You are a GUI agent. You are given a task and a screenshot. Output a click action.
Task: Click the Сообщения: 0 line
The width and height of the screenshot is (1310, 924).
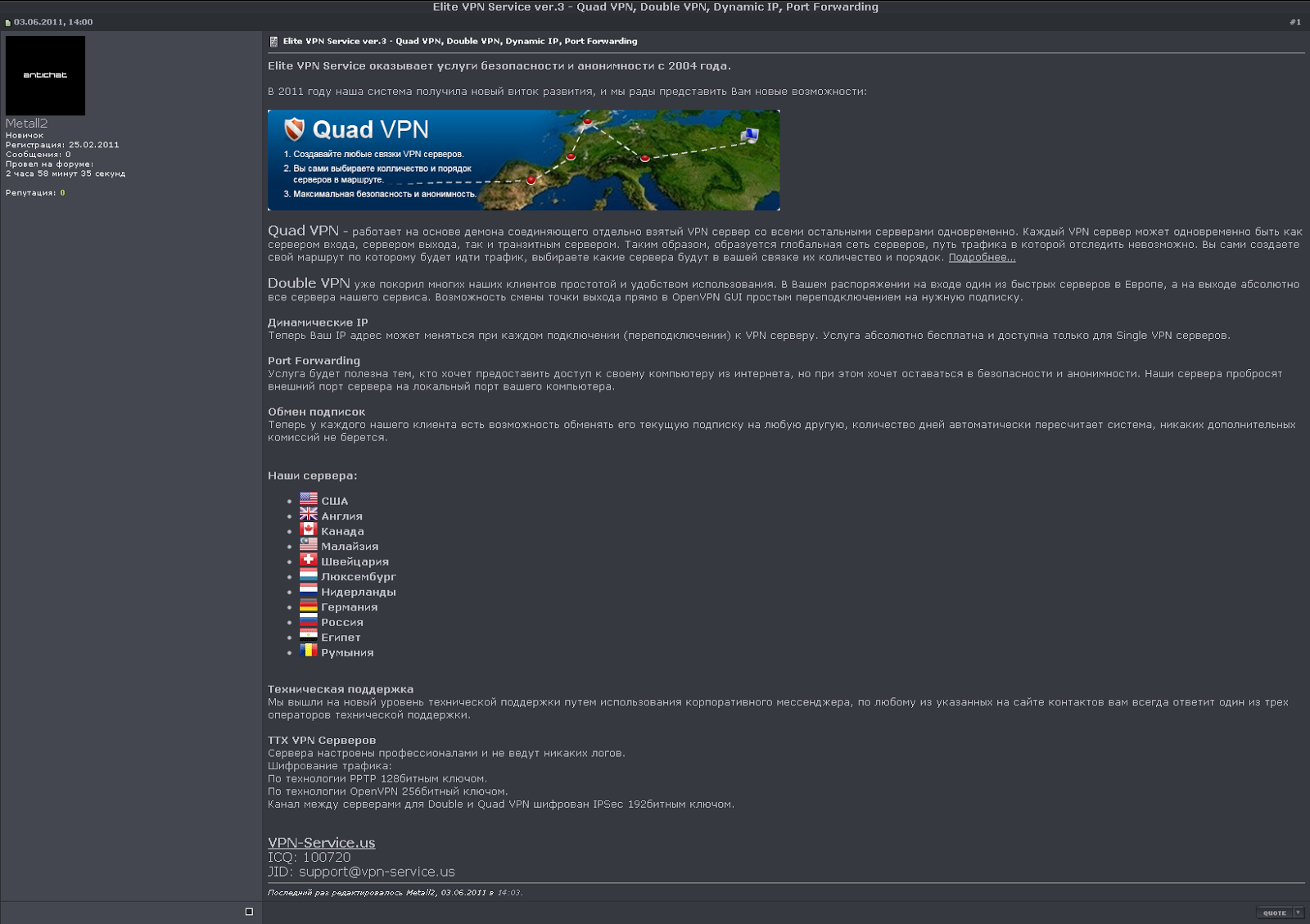pyautogui.click(x=38, y=155)
